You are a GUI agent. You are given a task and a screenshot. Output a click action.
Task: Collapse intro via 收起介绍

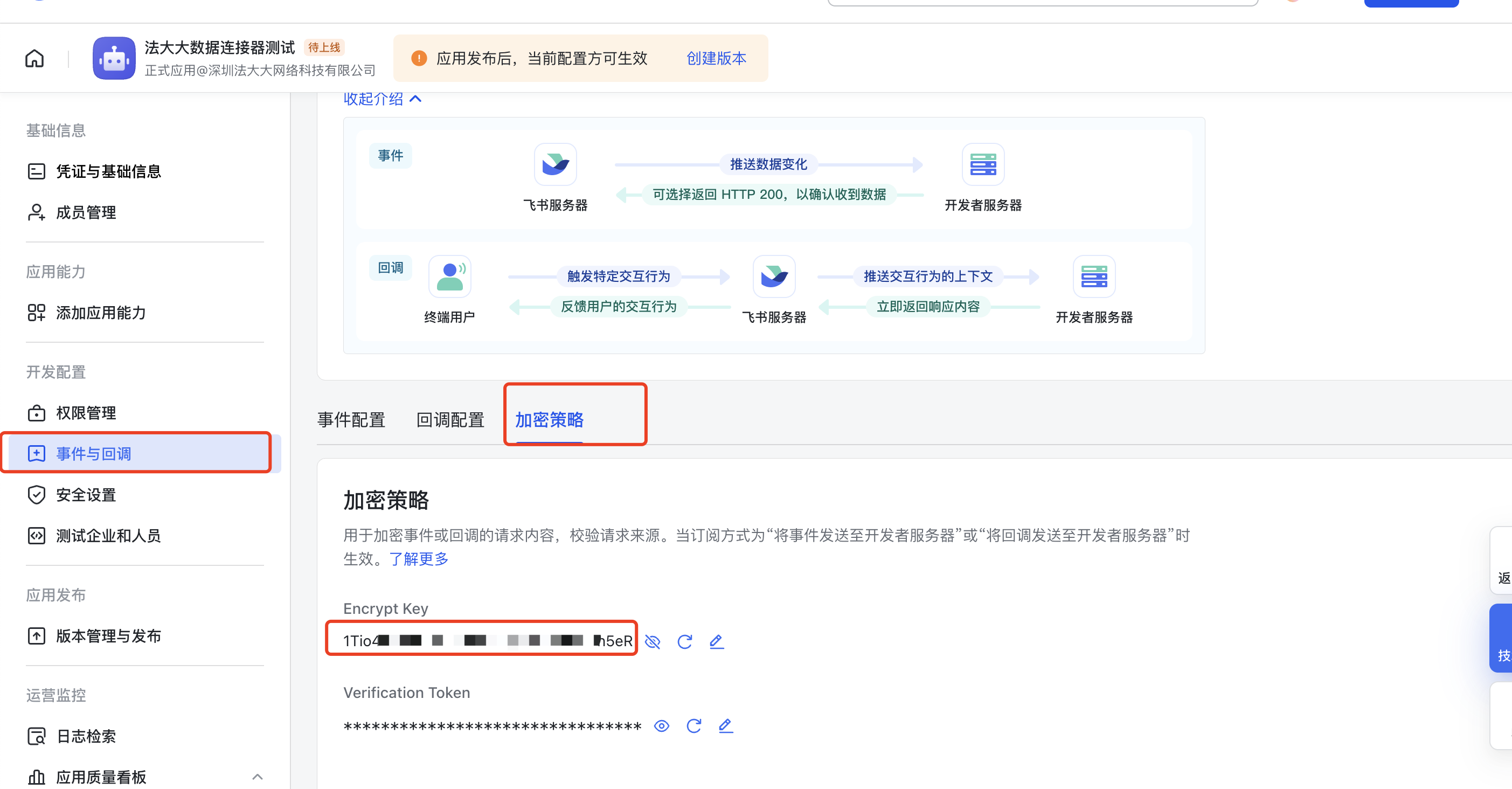click(x=383, y=99)
